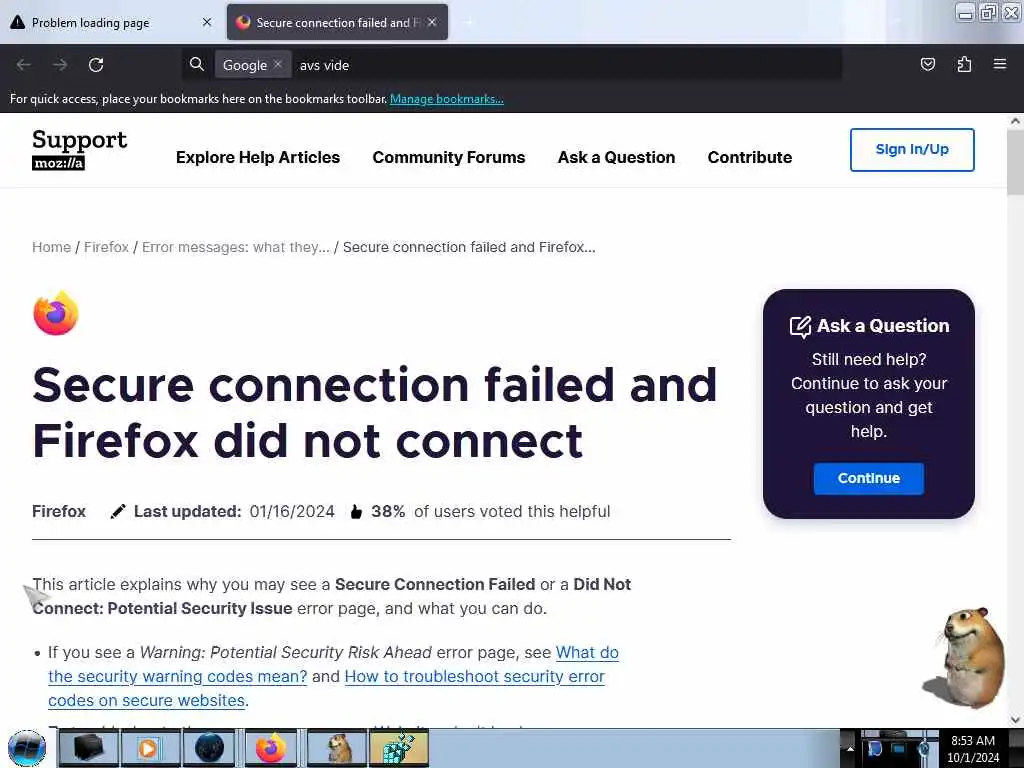Open a new browser tab
This screenshot has width=1024, height=768.
coord(469,22)
